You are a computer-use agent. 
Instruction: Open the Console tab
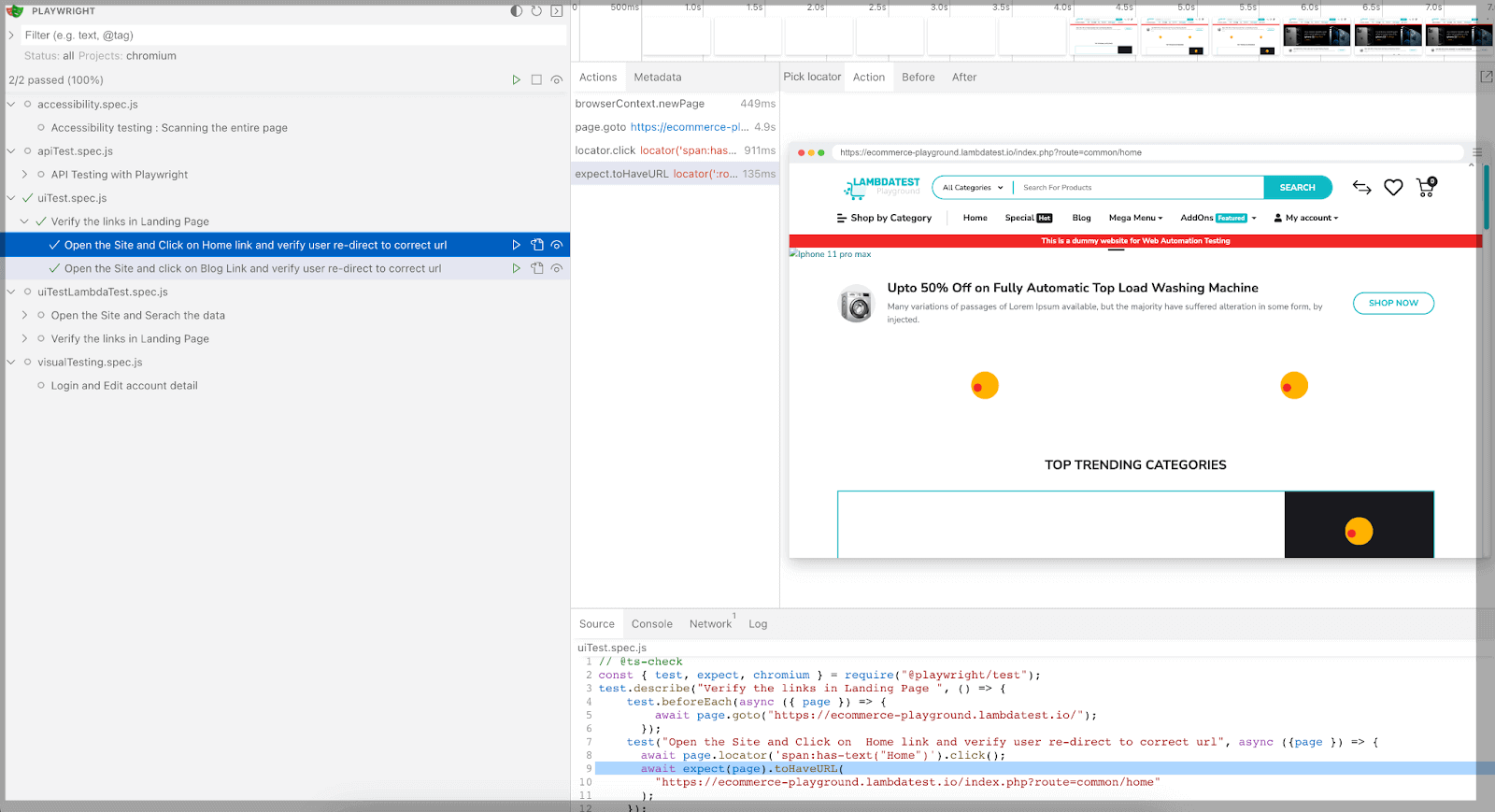pos(652,624)
